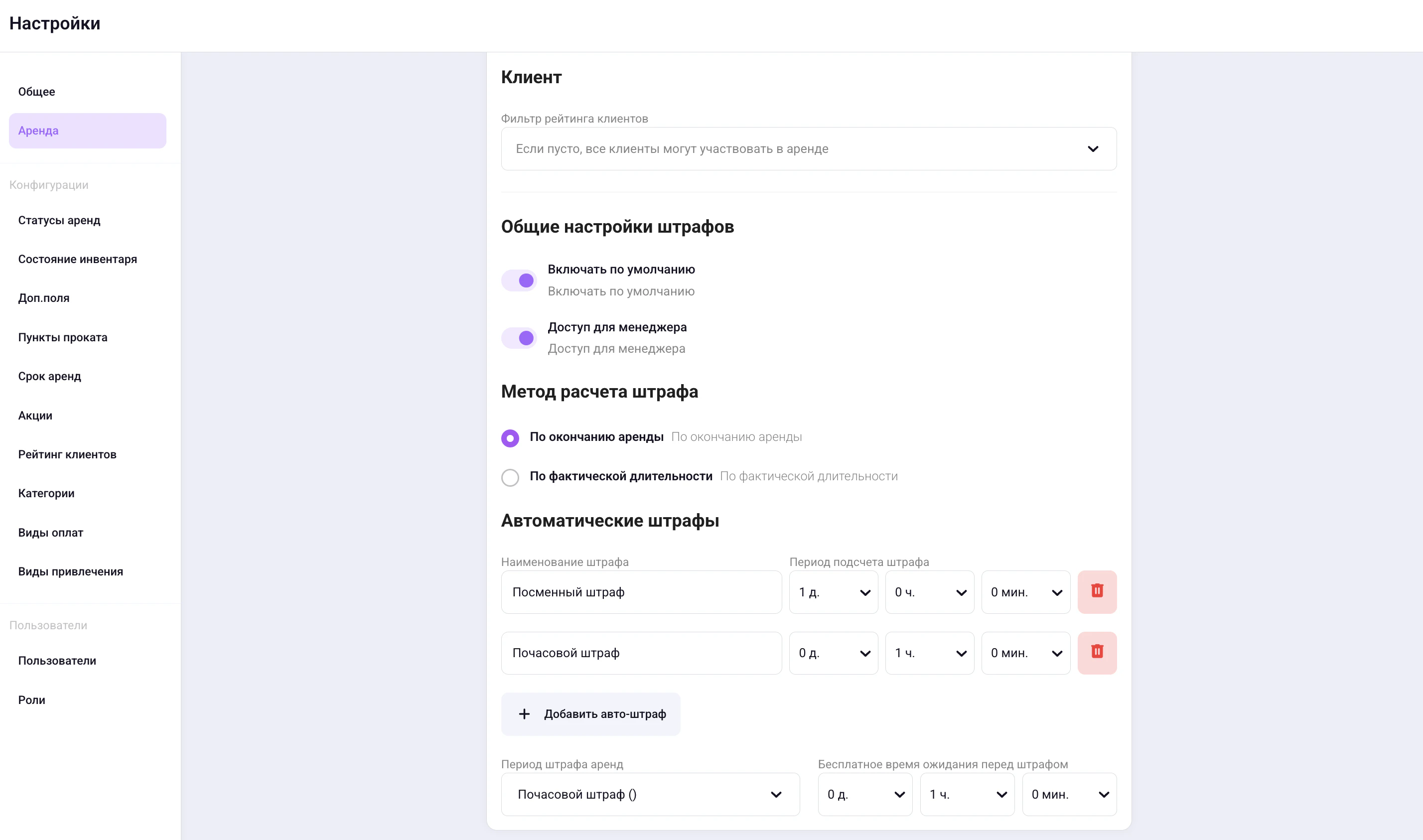Go to Статусы аренд in sidebar
The height and width of the screenshot is (840, 1423).
[x=59, y=220]
